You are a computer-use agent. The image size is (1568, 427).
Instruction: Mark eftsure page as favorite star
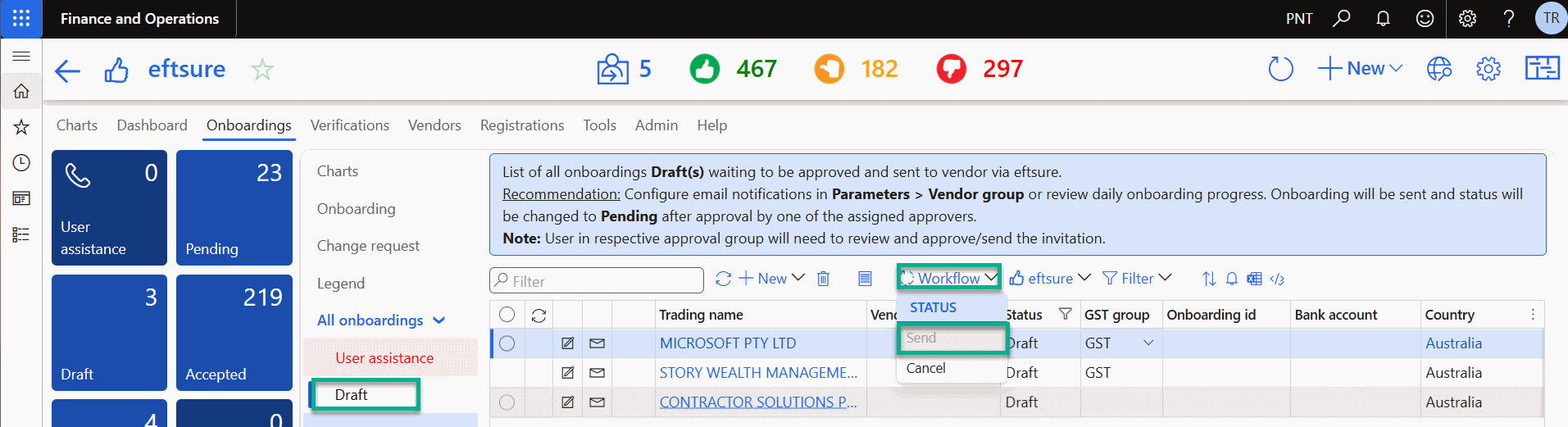tap(262, 70)
